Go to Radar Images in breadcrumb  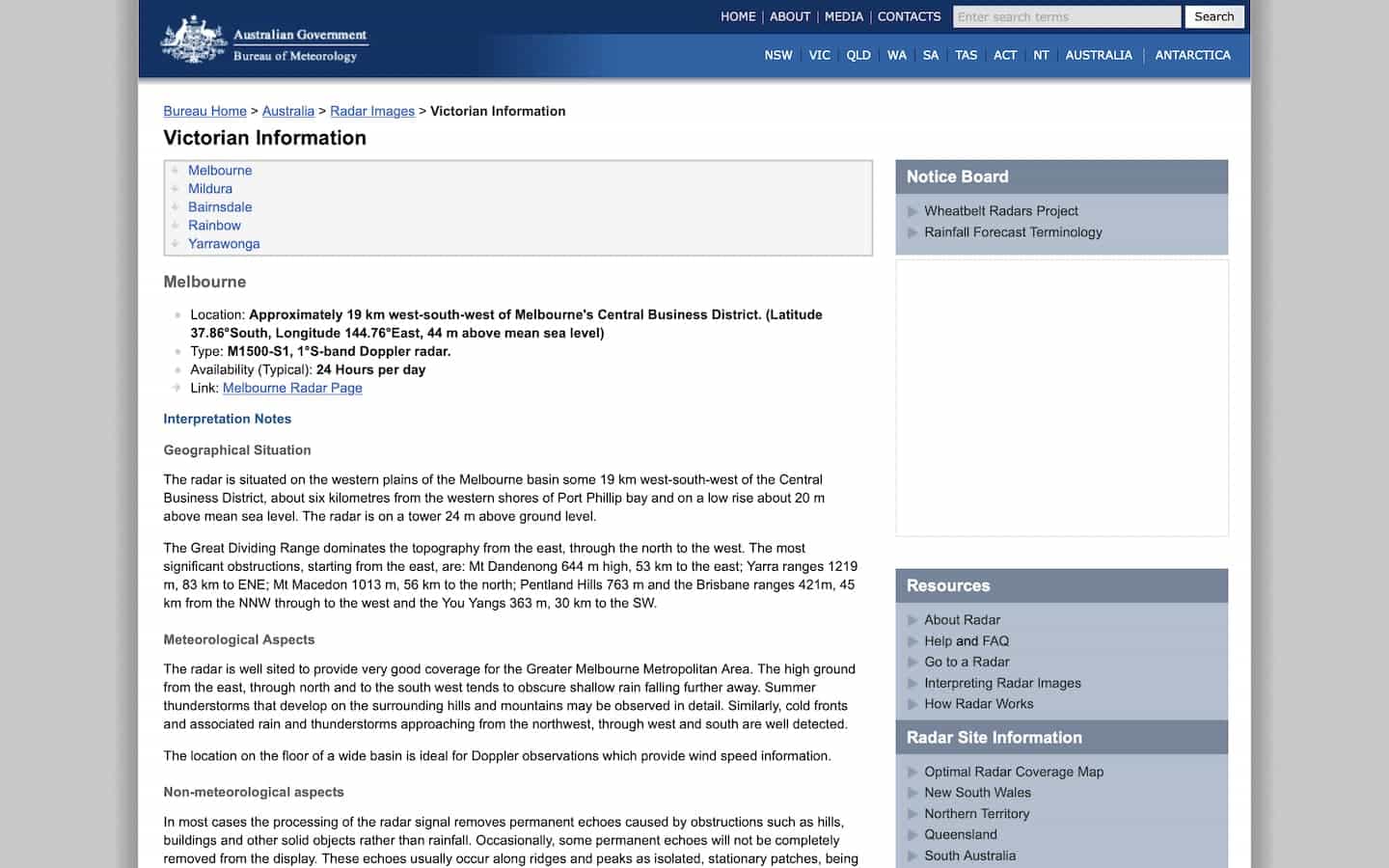click(372, 111)
